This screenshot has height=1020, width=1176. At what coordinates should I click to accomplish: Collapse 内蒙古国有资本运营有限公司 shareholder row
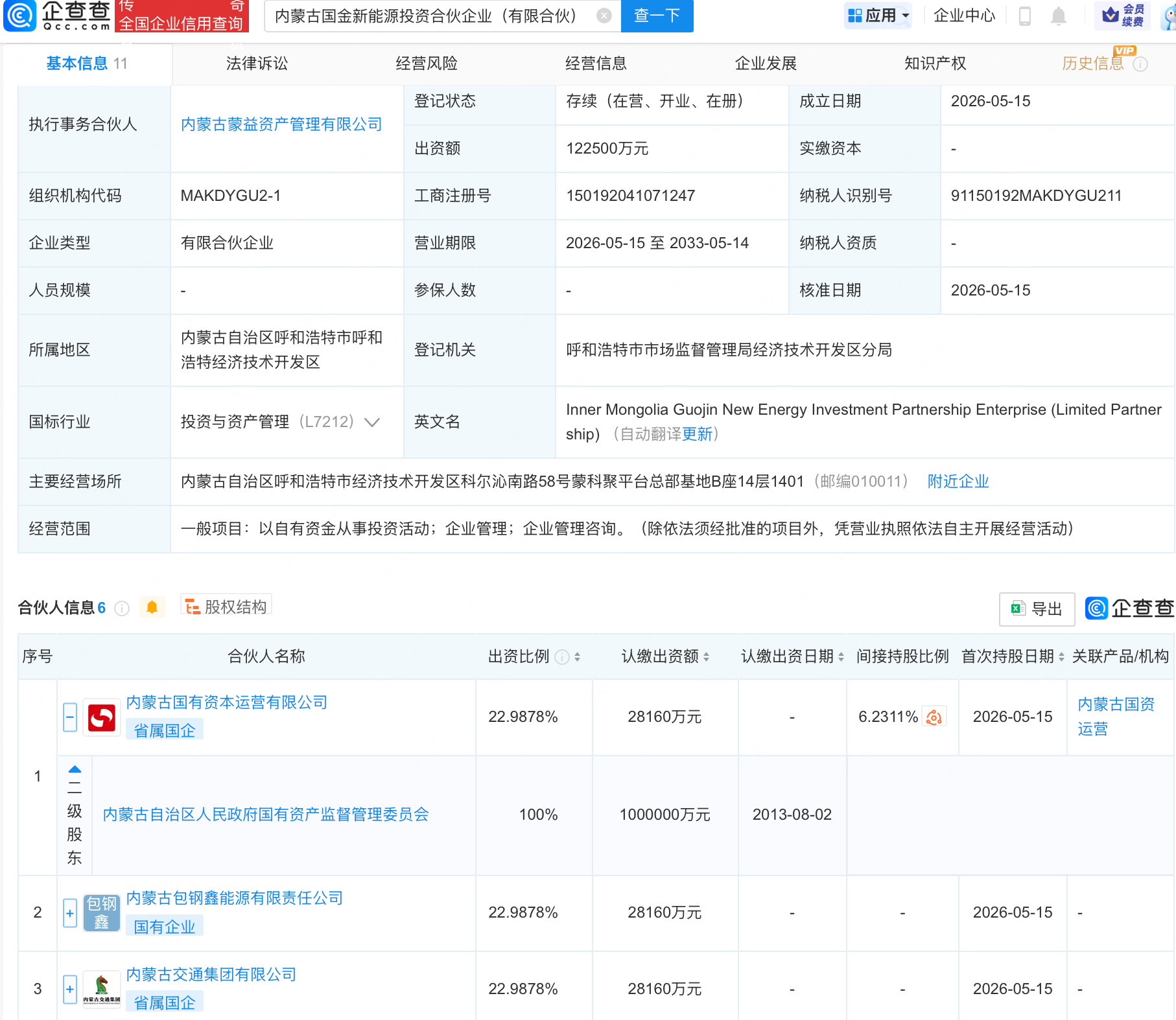[x=70, y=717]
